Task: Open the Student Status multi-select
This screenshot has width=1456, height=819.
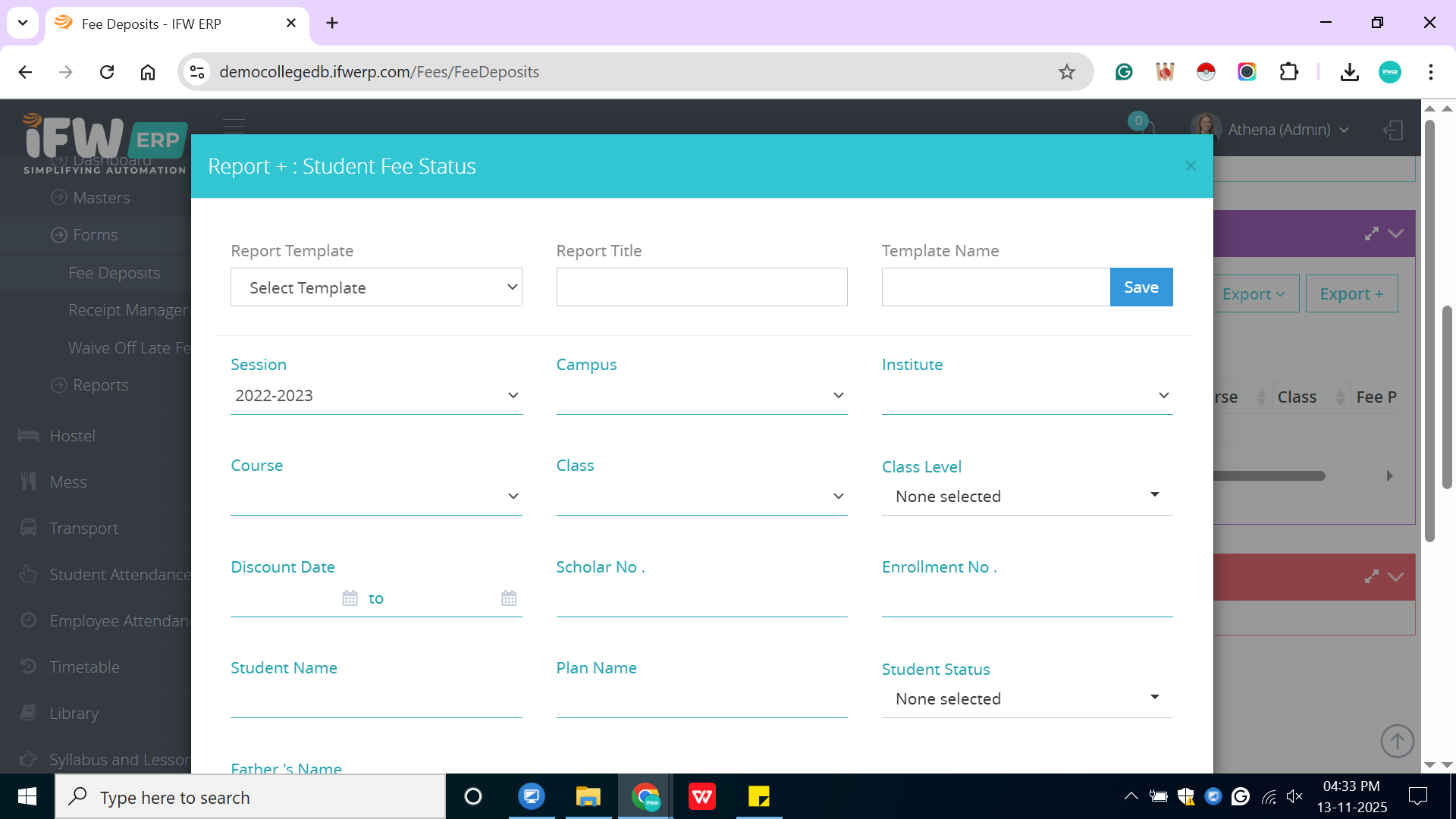Action: tap(1027, 699)
